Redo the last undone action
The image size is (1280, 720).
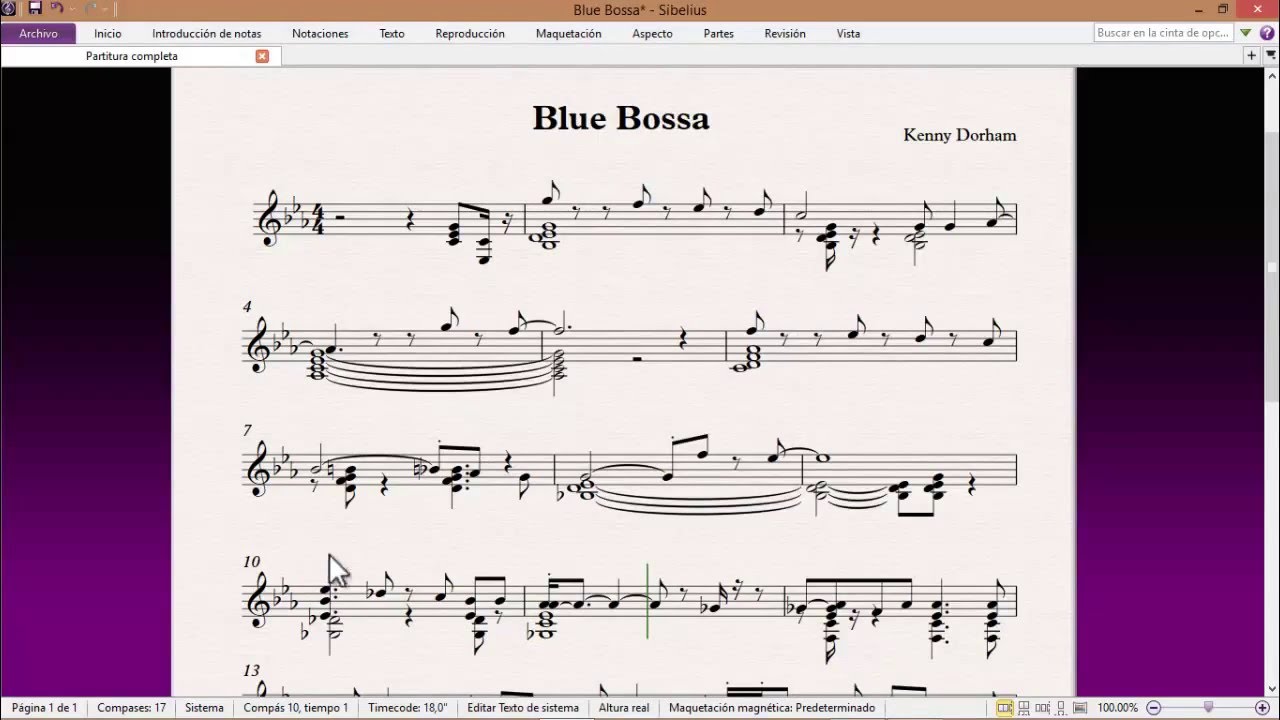point(92,9)
